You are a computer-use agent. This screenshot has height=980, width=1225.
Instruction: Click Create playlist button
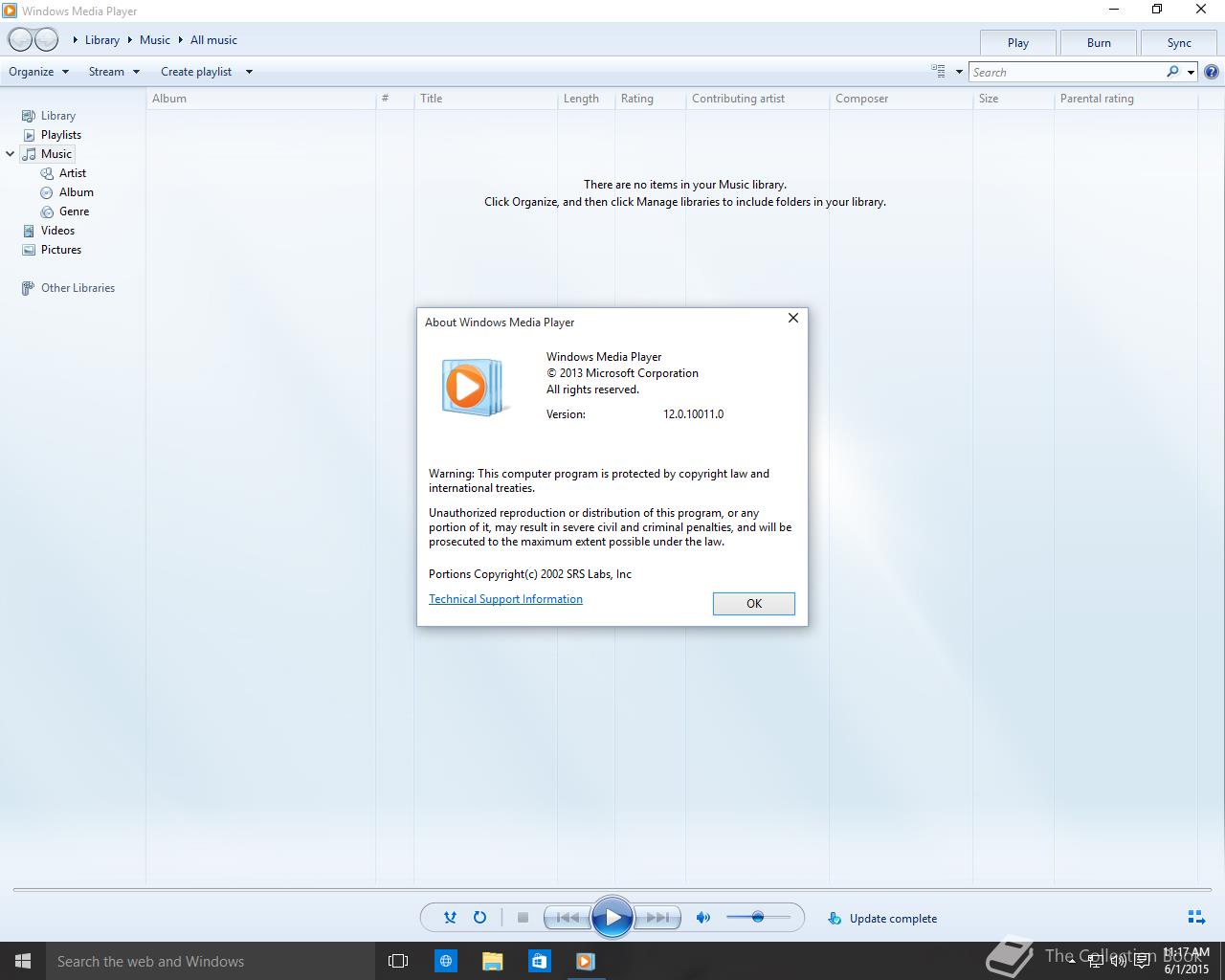point(196,72)
